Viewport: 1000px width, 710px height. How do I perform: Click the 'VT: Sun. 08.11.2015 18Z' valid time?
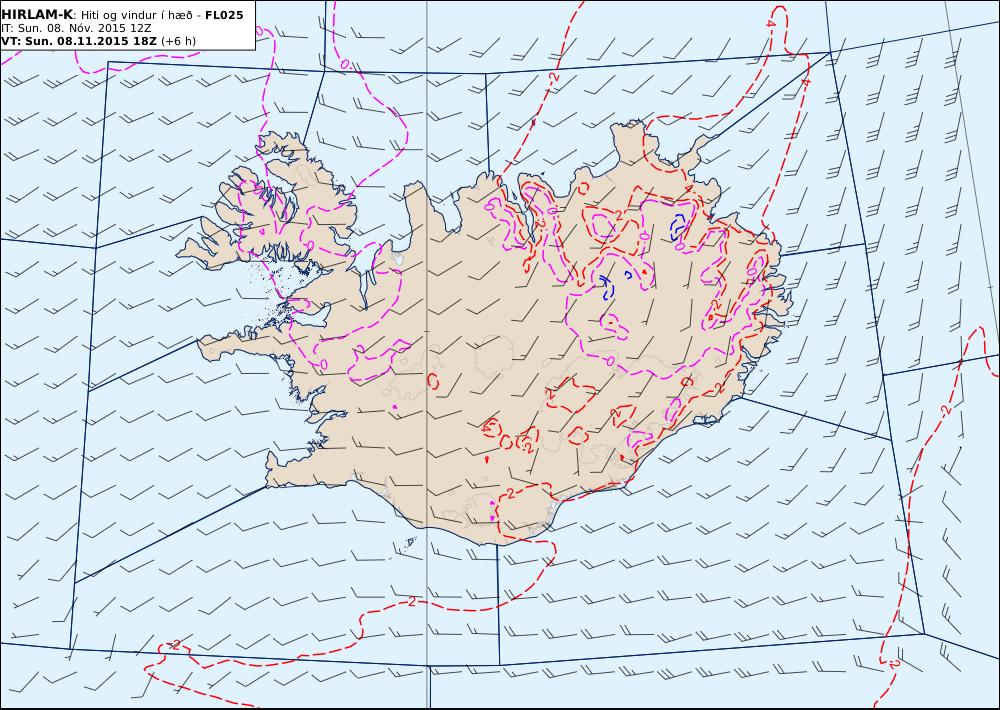pos(78,41)
